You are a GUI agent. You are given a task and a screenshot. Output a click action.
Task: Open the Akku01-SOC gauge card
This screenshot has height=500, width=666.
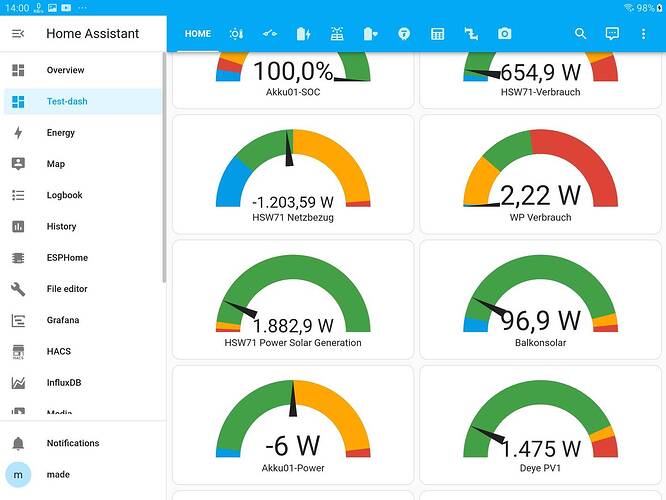coord(293,80)
